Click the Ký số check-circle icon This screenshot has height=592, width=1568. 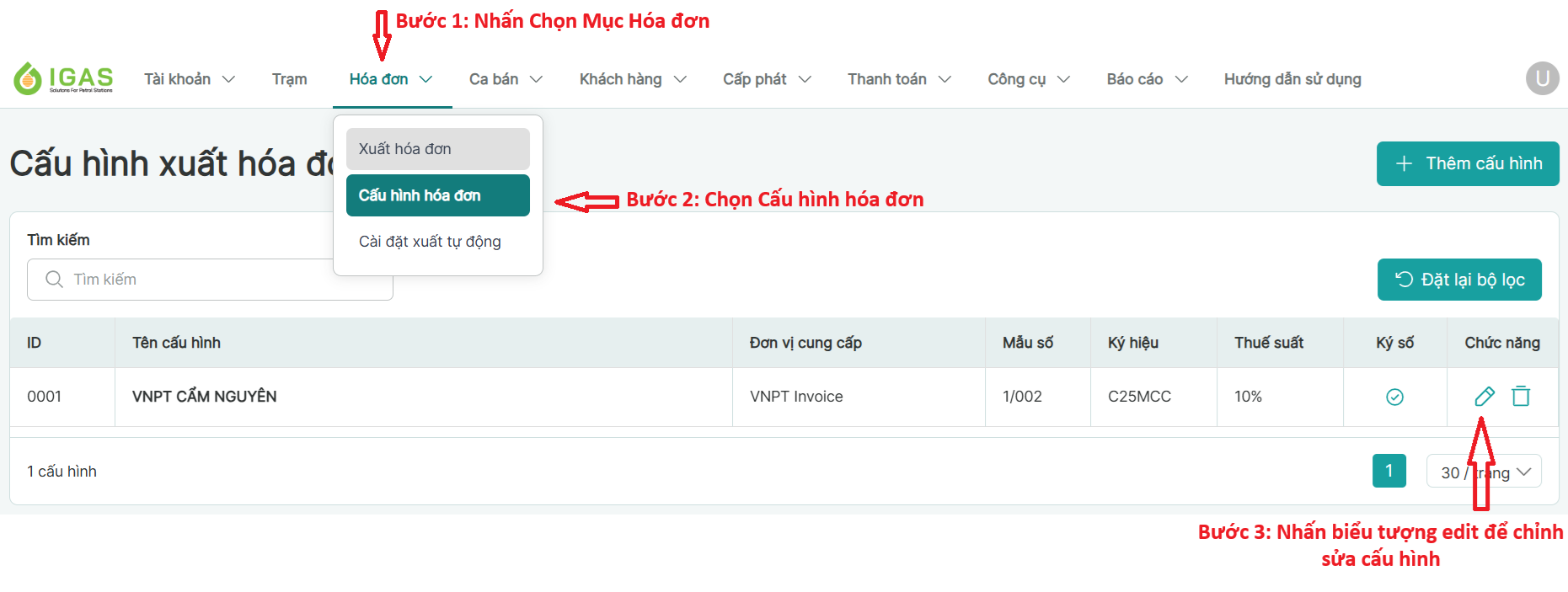1394,397
